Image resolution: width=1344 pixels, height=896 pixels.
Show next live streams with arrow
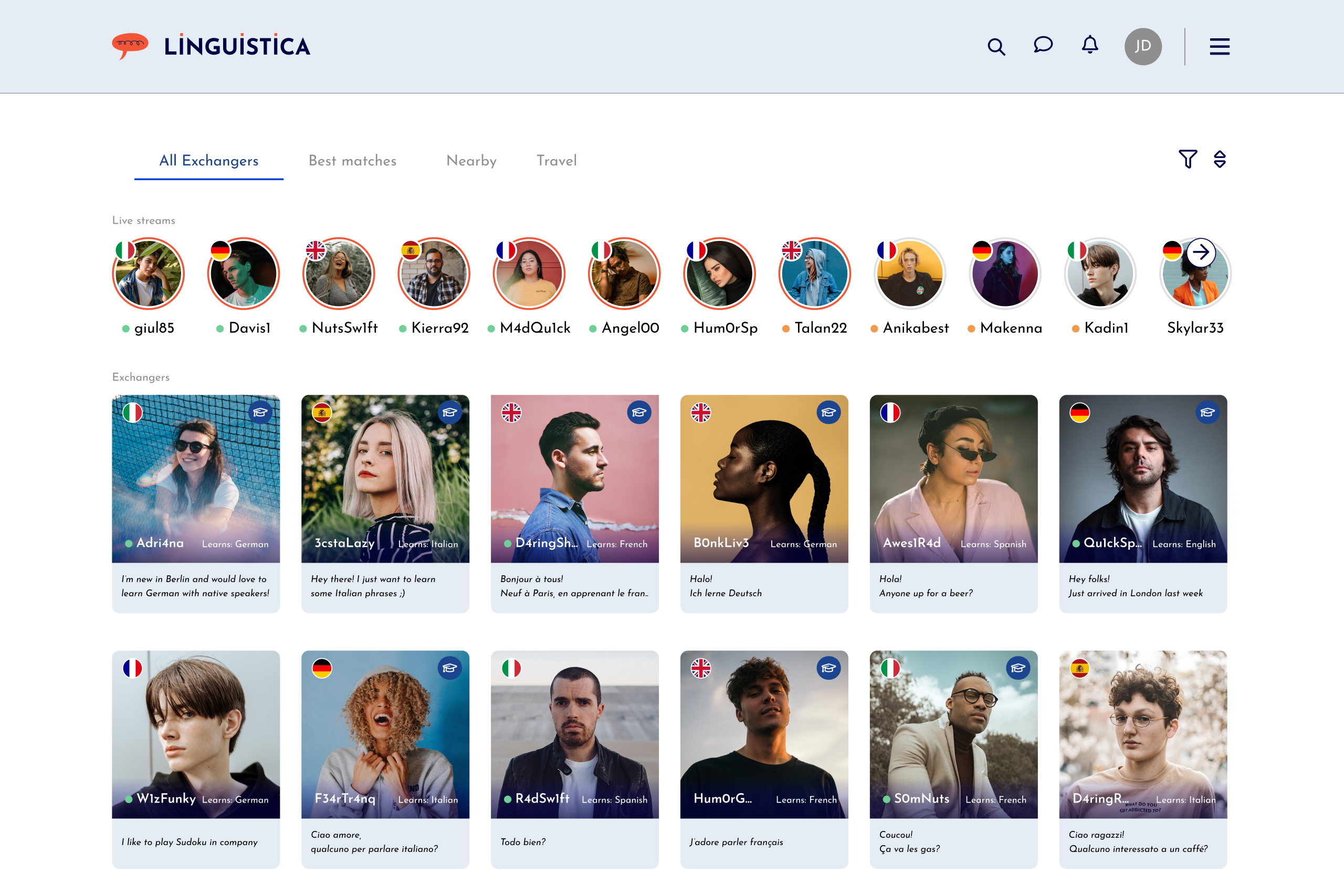pos(1201,252)
